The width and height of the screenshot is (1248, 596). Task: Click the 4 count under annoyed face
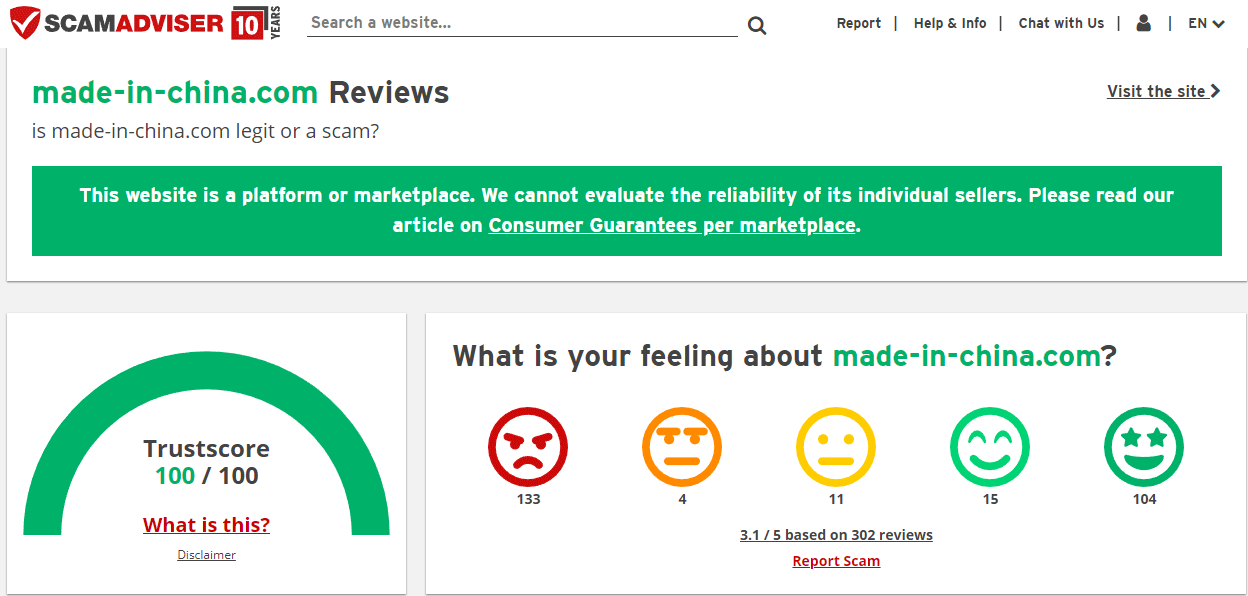pyautogui.click(x=682, y=499)
